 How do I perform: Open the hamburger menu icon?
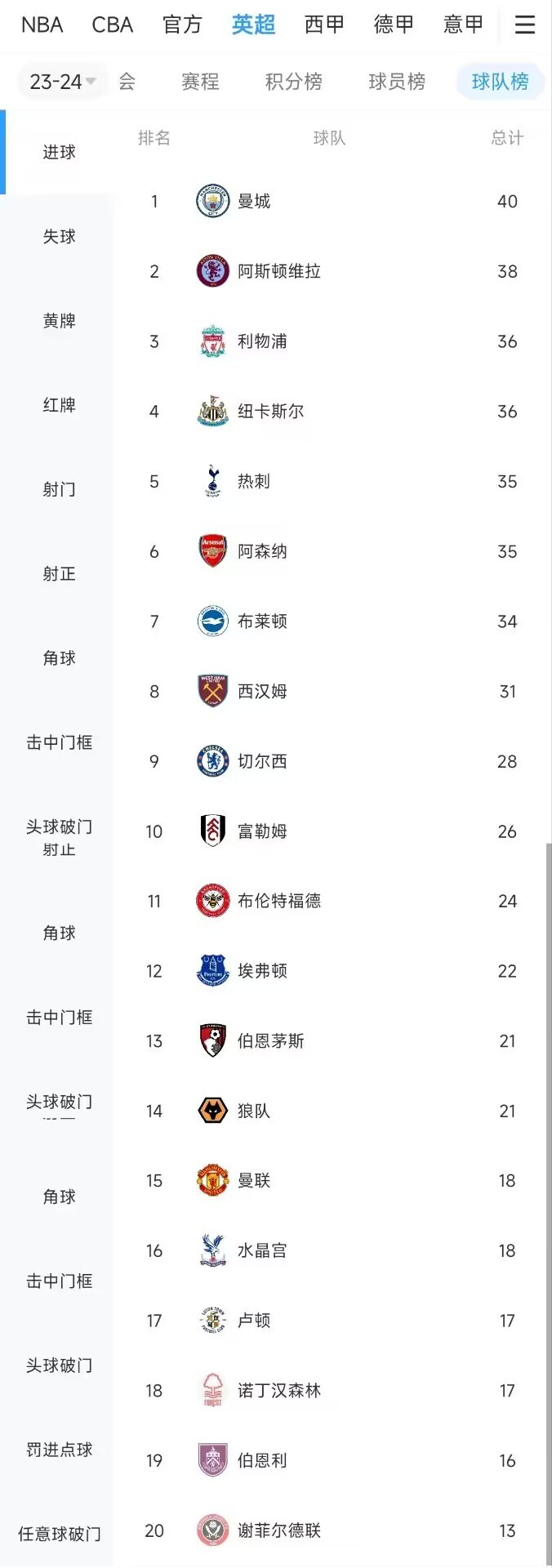coord(525,25)
